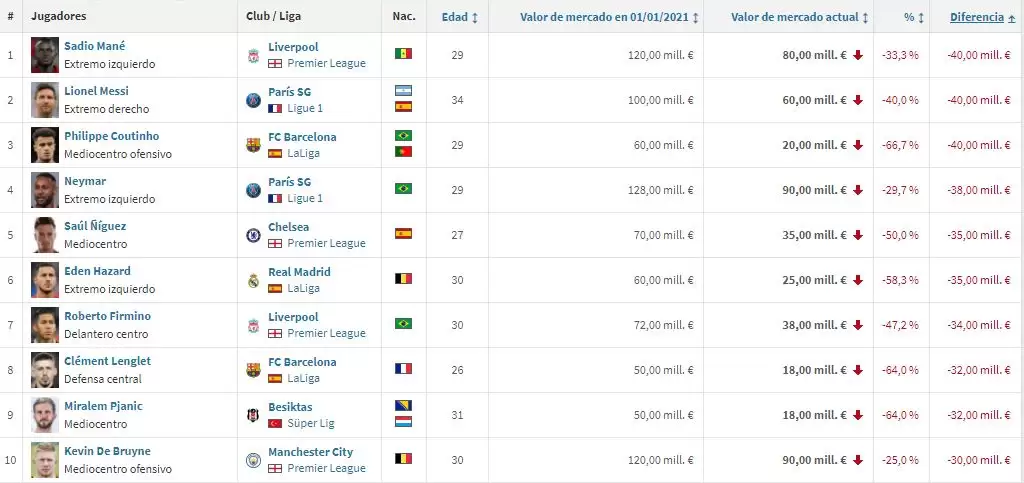Sort by Valor de mercado en 01/01/2021
The height and width of the screenshot is (483, 1024).
pyautogui.click(x=609, y=17)
